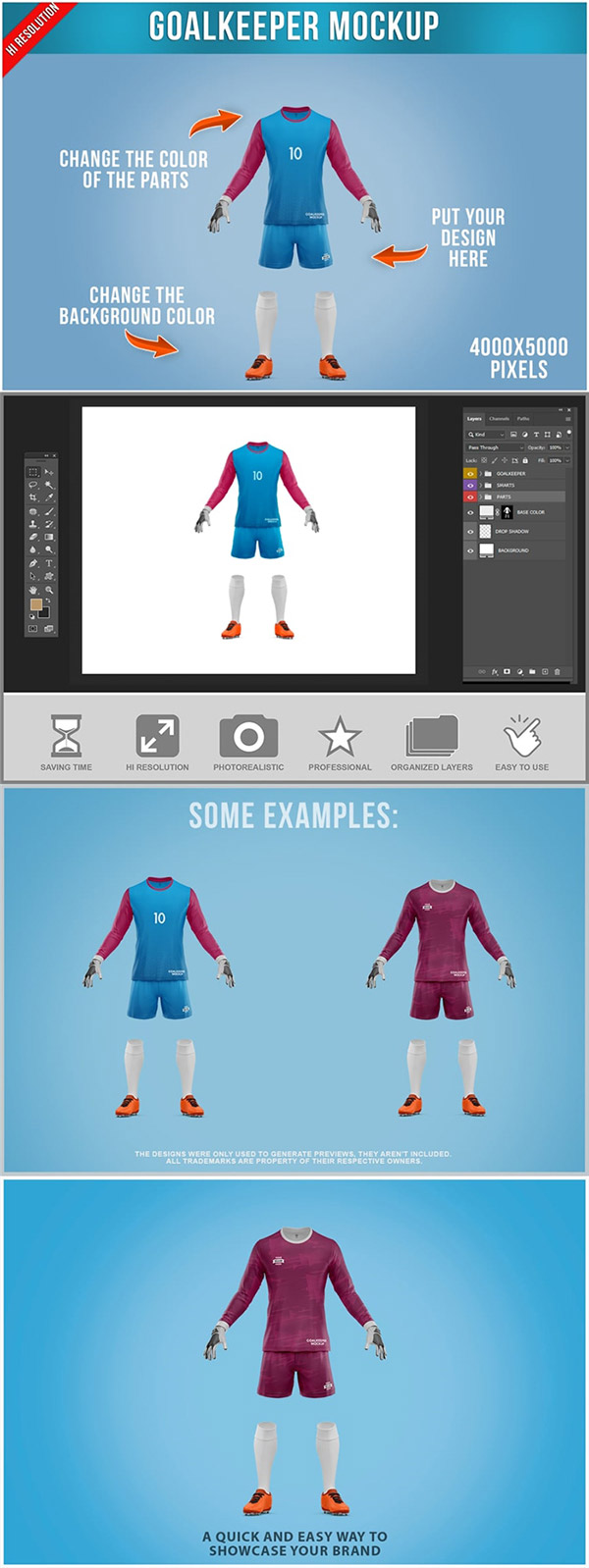Reset default foreground and background colors
Image resolution: width=589 pixels, height=1568 pixels.
(x=32, y=616)
